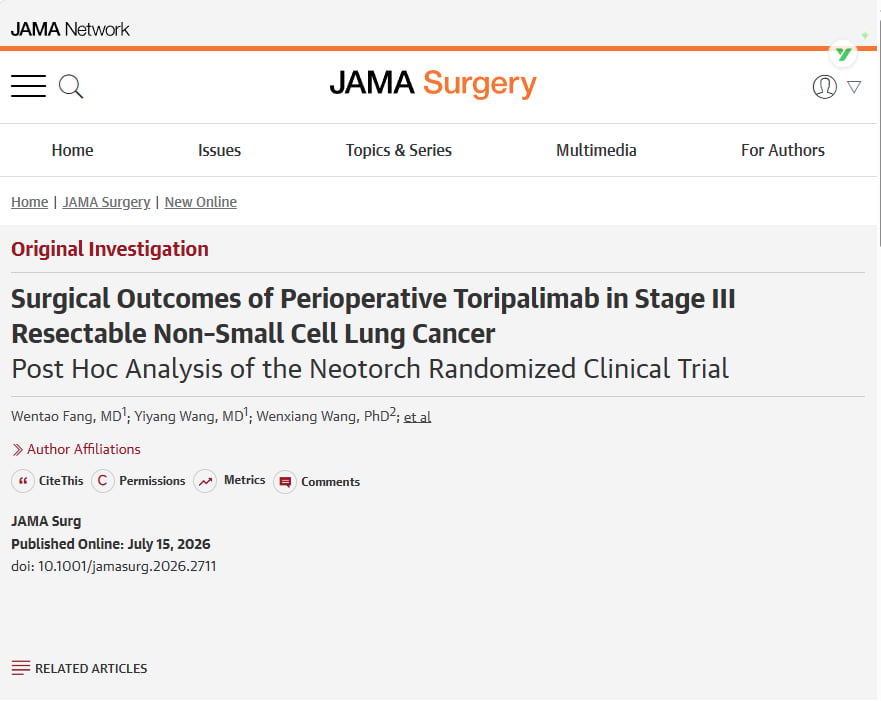
Task: Open the For Authors menu
Action: click(783, 151)
